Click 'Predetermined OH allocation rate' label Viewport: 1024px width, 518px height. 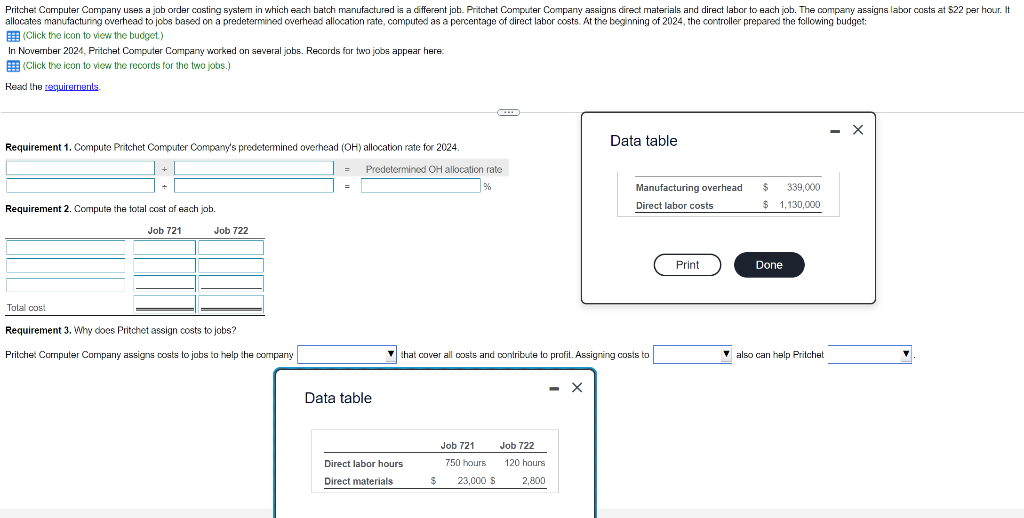tap(434, 169)
